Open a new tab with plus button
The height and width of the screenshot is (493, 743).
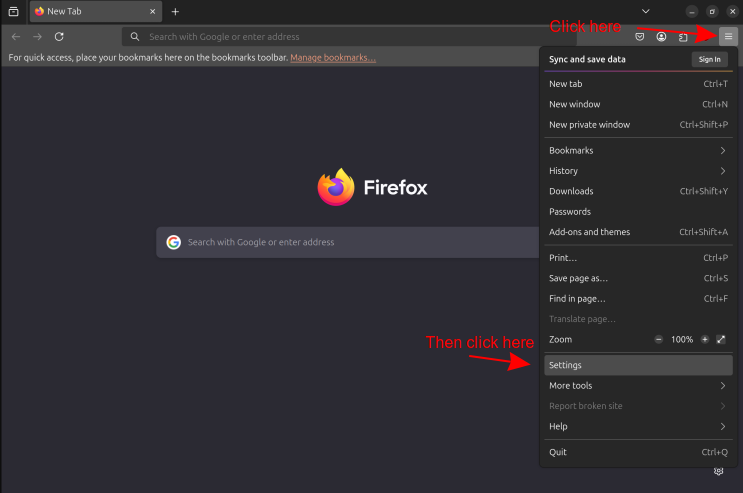click(x=175, y=11)
